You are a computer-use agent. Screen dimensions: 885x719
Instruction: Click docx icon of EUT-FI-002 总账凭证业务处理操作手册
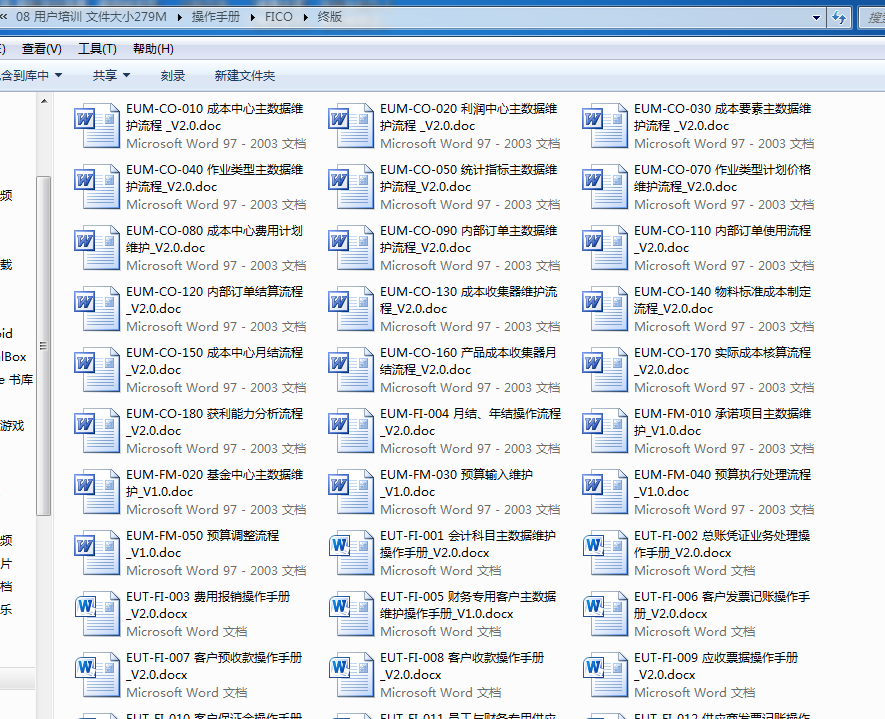[x=604, y=552]
